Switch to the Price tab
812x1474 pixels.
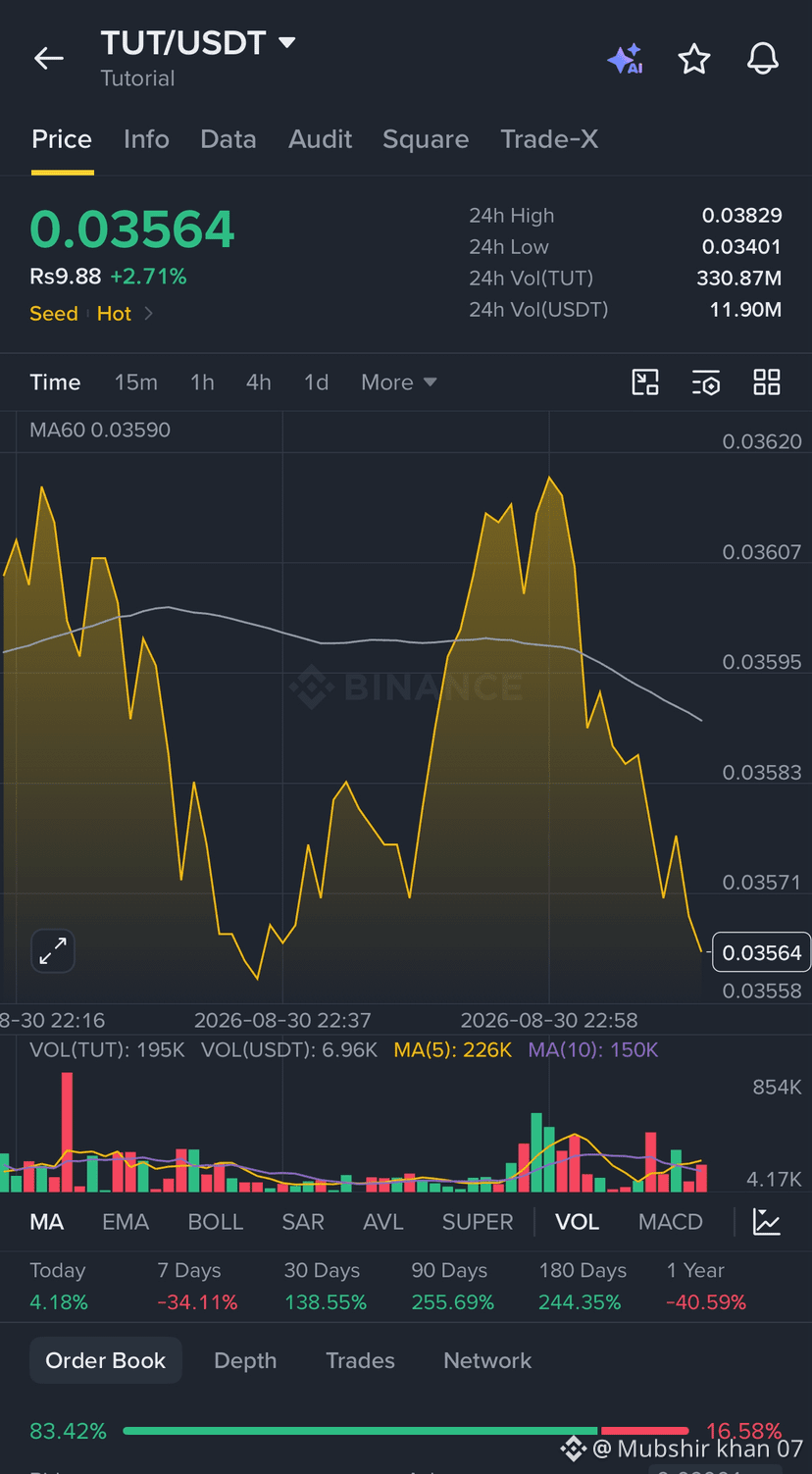(62, 139)
